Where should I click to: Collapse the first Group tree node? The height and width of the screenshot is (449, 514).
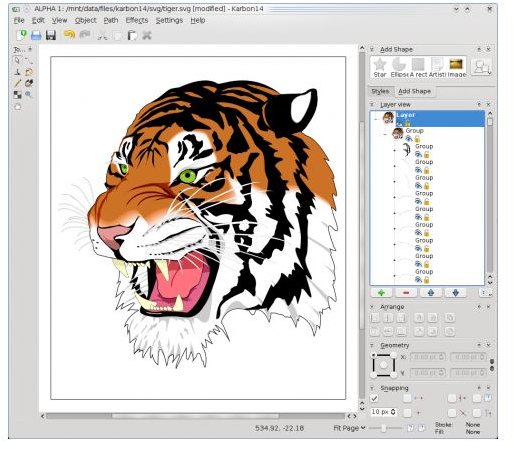point(386,134)
